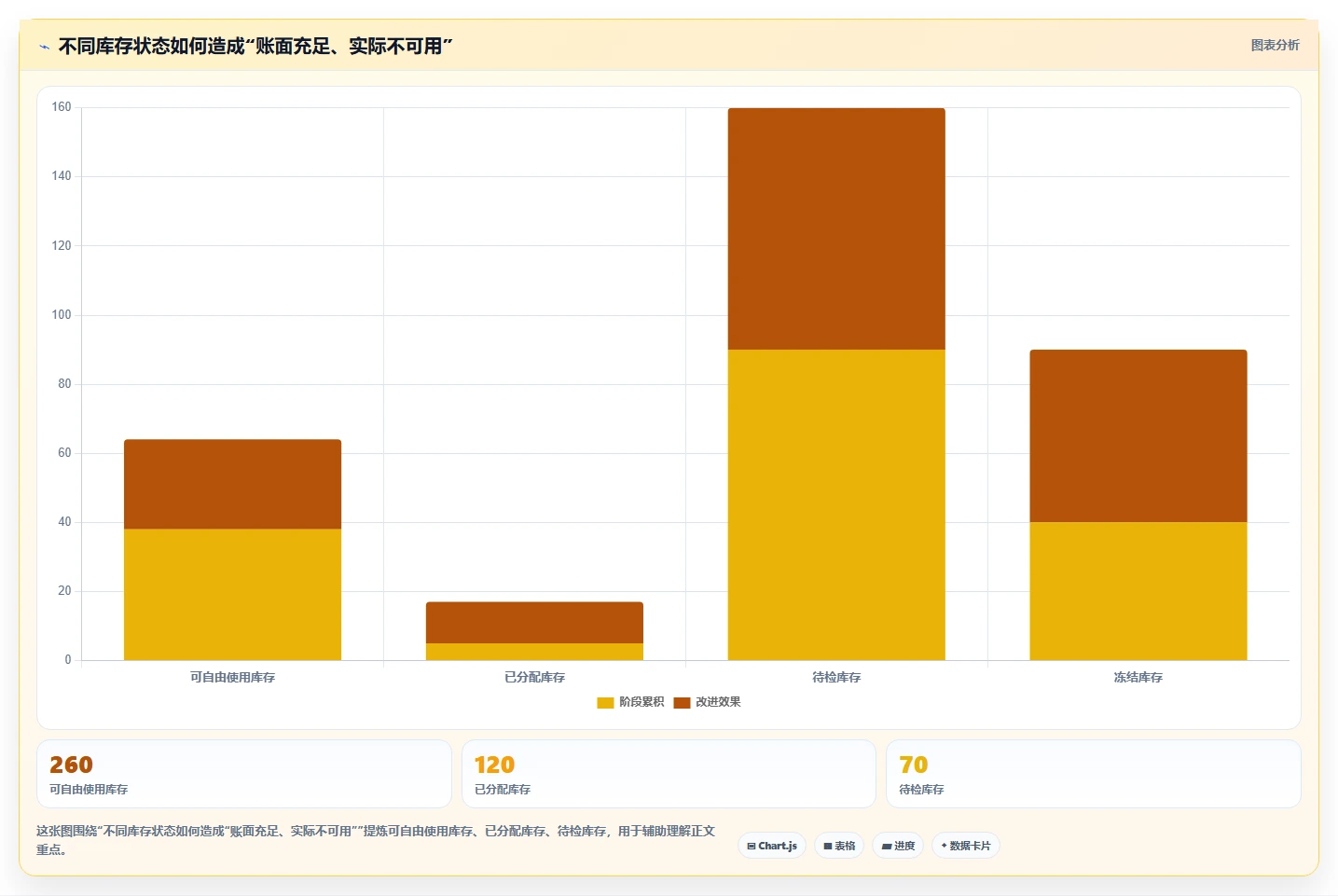Click the description paragraph starting 这张图围绕
This screenshot has width=1338, height=896.
pos(376,840)
